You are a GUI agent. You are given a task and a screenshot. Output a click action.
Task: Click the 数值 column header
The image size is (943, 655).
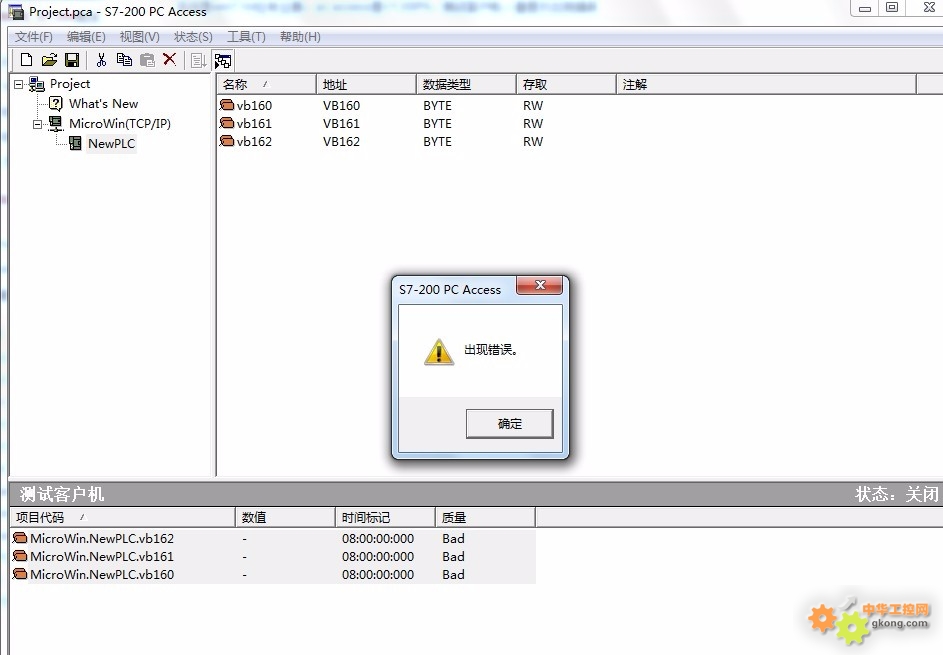285,517
